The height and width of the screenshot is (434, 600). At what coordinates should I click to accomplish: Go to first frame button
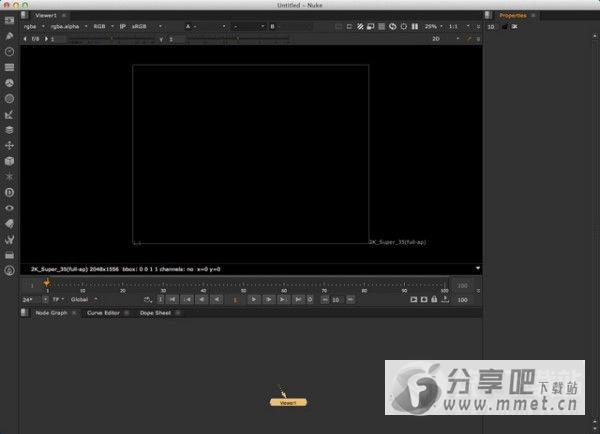coord(173,300)
